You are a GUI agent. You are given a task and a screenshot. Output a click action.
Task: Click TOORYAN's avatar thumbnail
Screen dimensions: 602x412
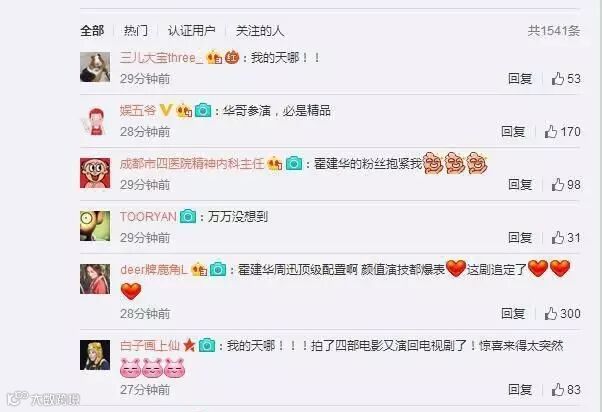pyautogui.click(x=95, y=226)
